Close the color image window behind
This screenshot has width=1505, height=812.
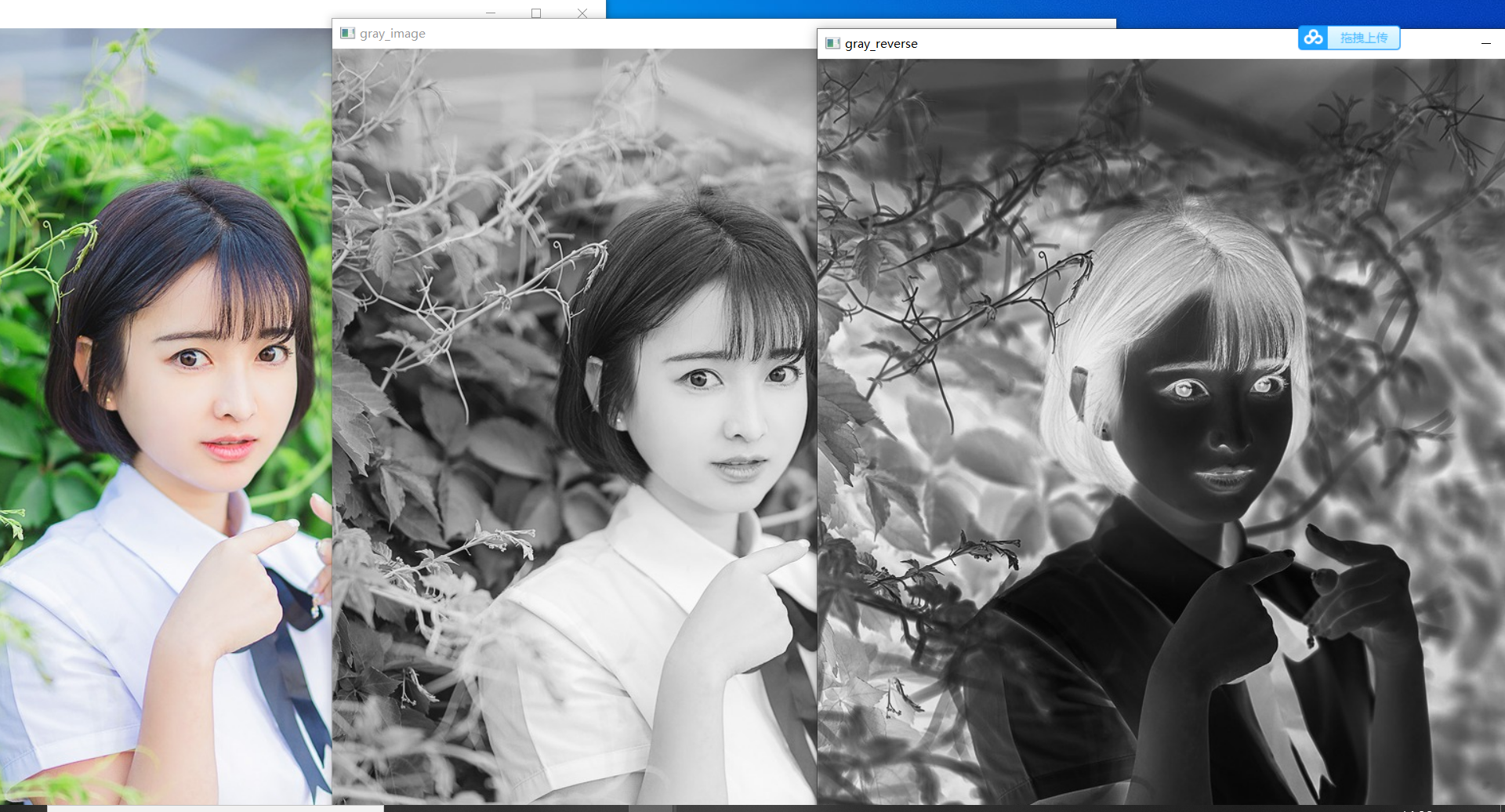pyautogui.click(x=582, y=13)
